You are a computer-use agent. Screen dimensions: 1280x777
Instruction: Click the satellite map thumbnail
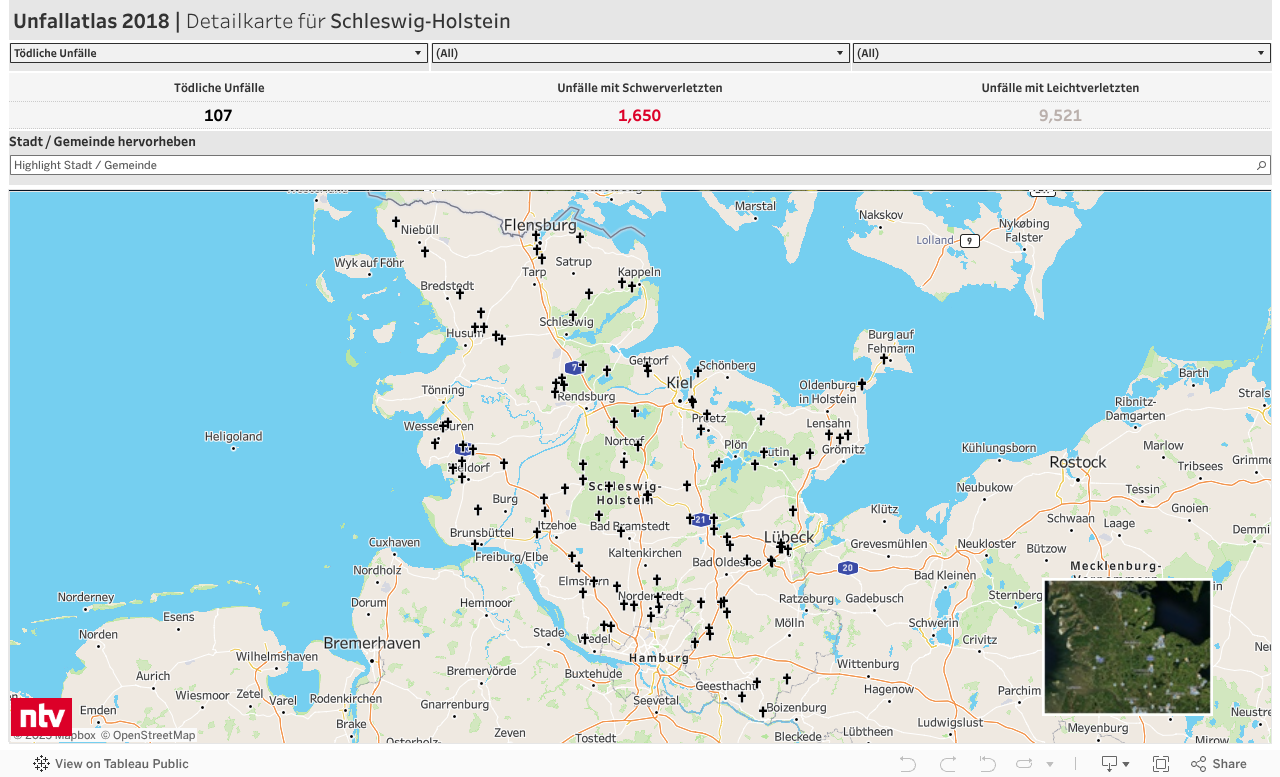pos(1127,647)
